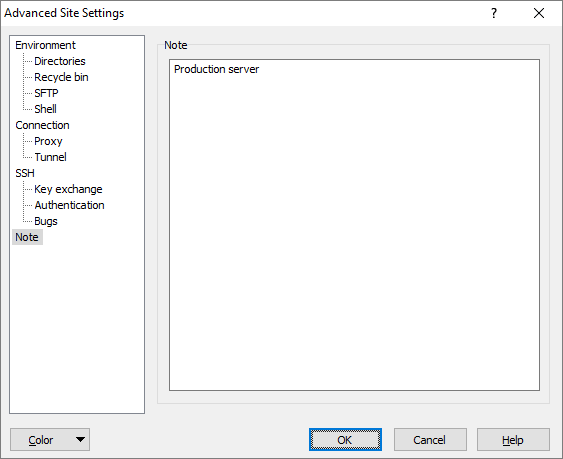Select the Note tree item
The width and height of the screenshot is (563, 459).
27,237
